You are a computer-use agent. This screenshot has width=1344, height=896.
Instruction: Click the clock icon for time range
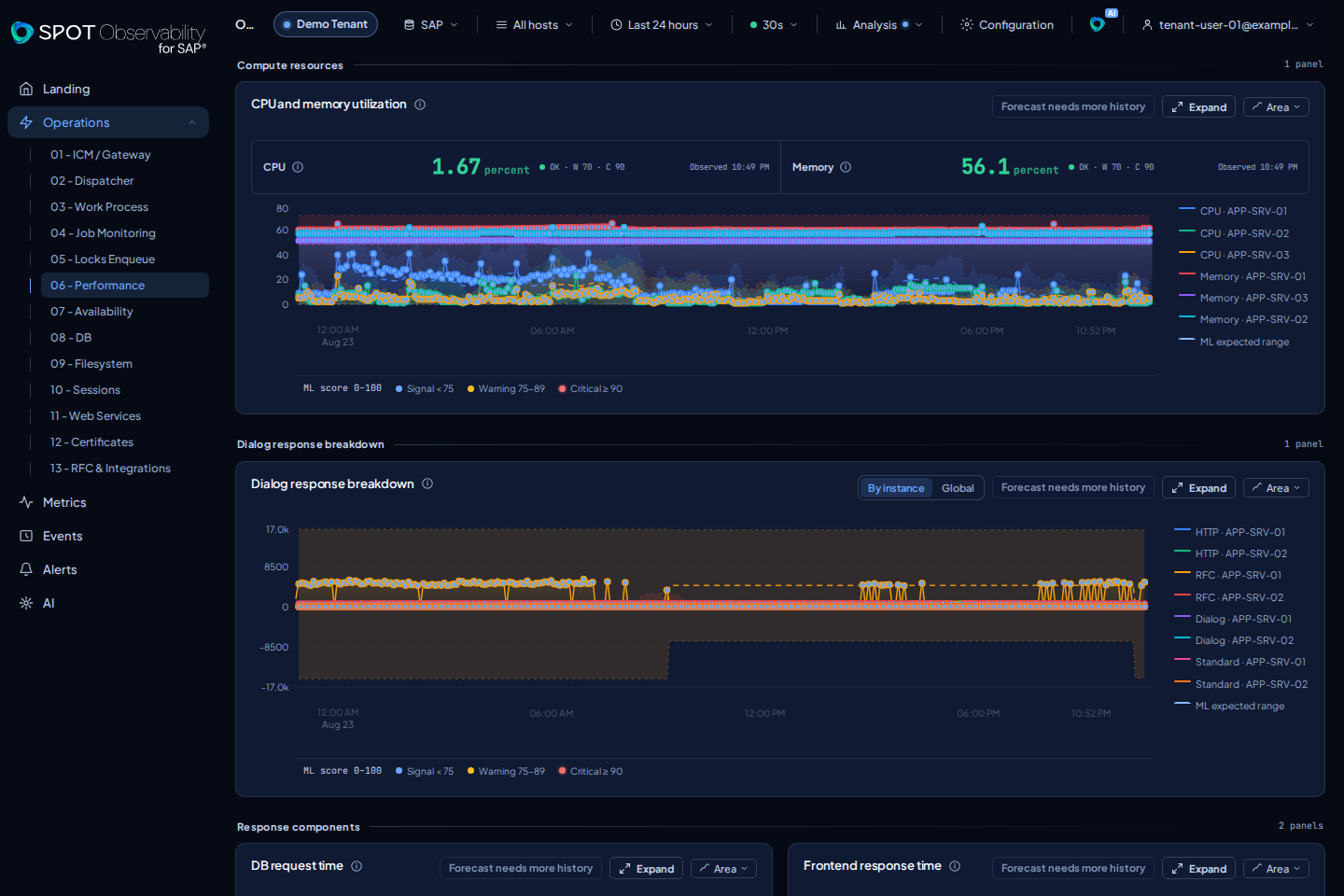(x=616, y=25)
